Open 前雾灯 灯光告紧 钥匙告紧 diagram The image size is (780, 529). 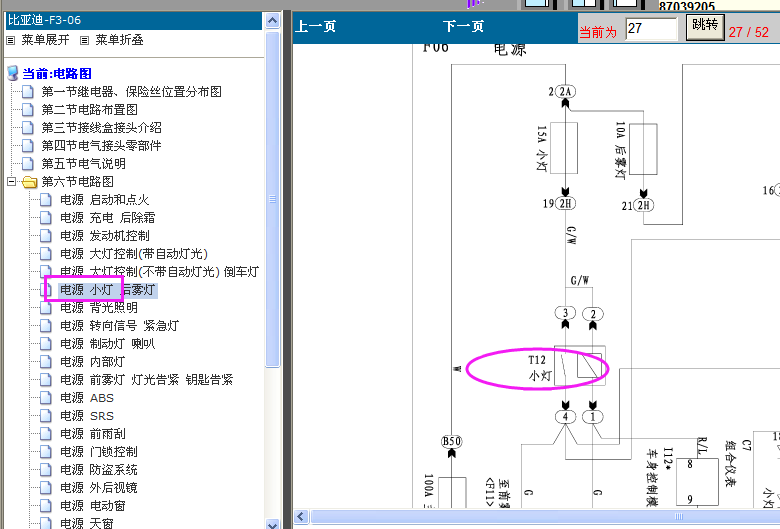pyautogui.click(x=146, y=380)
